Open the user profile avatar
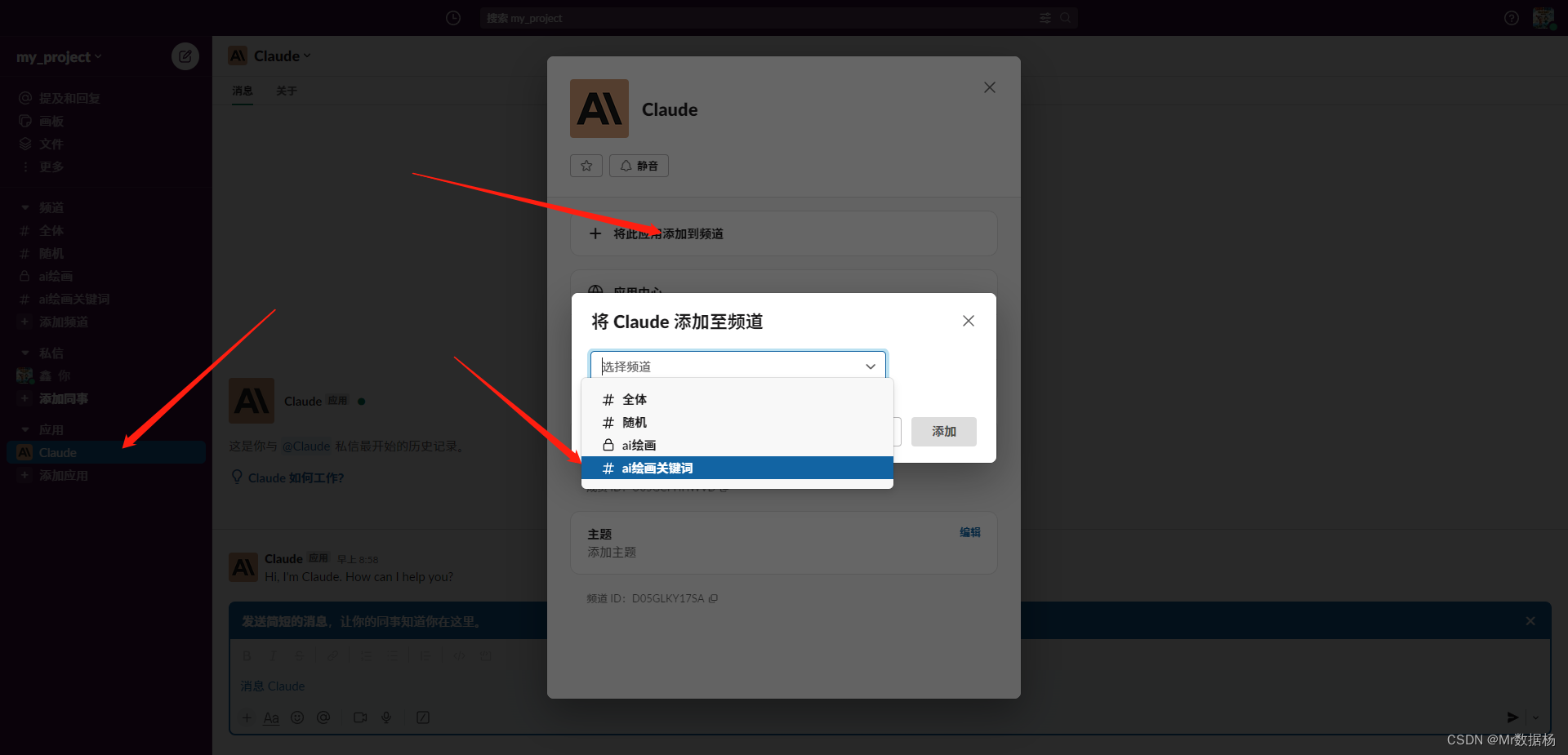The width and height of the screenshot is (1568, 755). tap(1543, 18)
